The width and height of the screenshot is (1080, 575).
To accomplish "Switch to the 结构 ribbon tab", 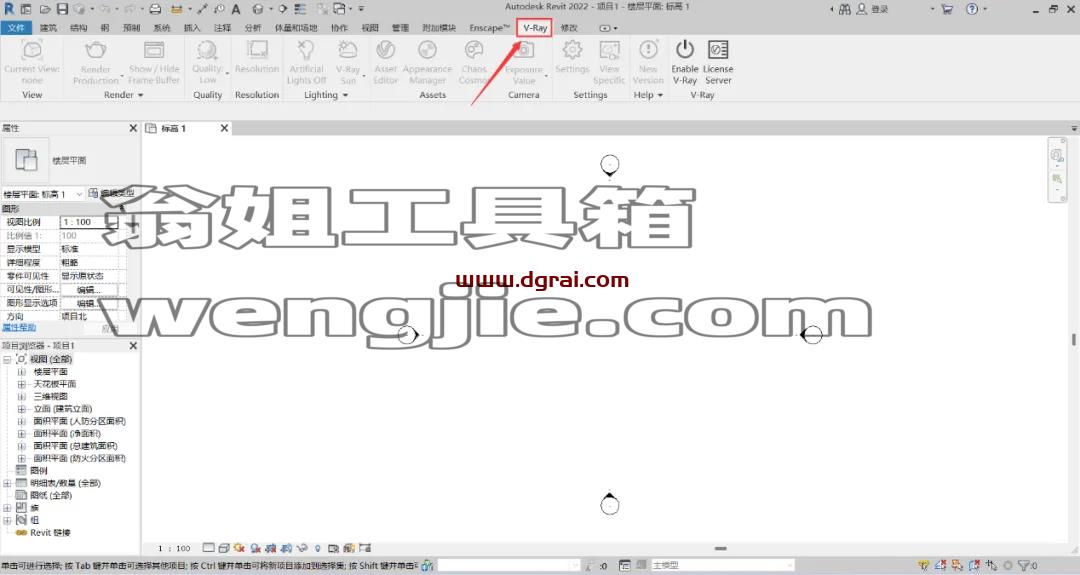I will pyautogui.click(x=79, y=28).
